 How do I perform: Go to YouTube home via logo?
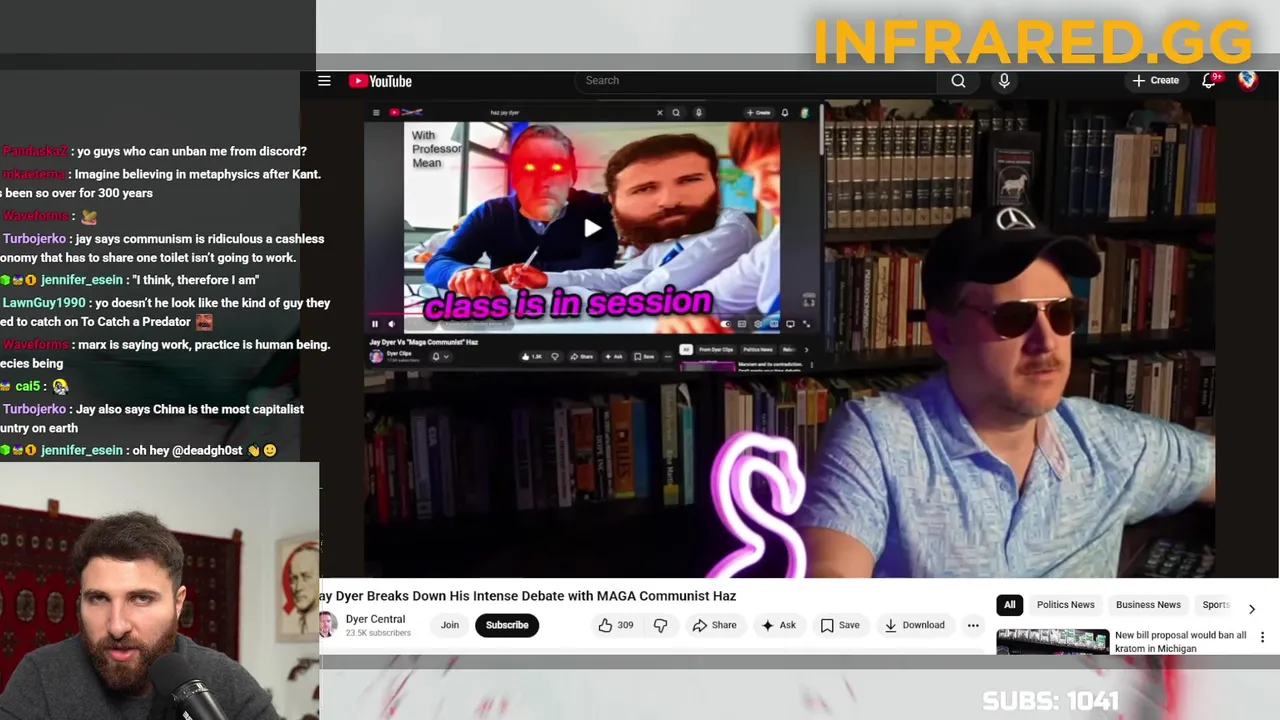coord(380,81)
